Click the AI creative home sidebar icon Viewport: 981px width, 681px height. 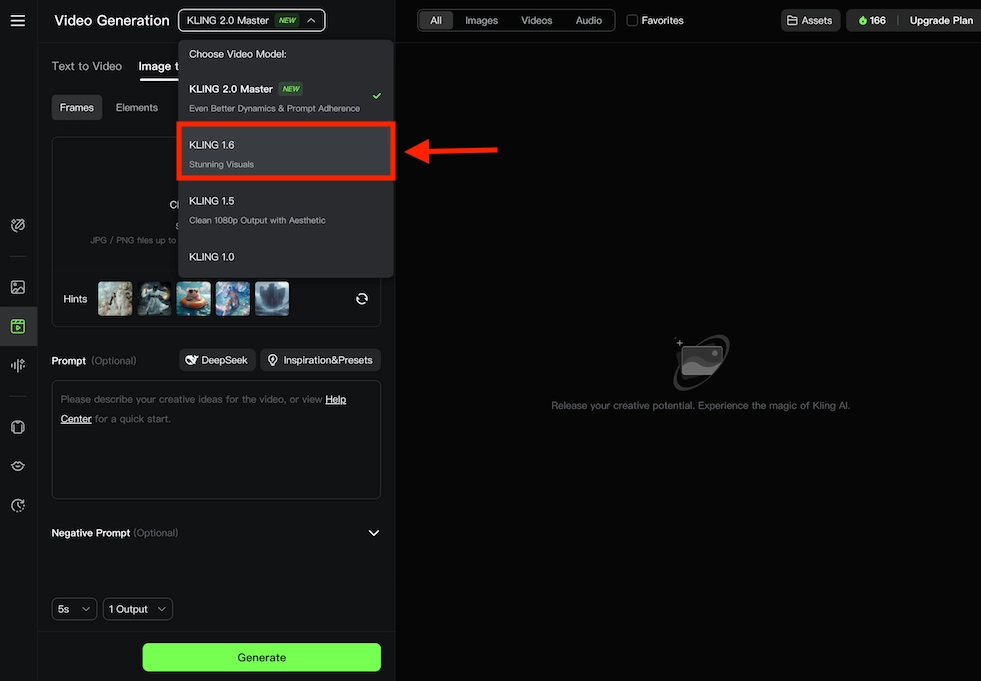(18, 225)
